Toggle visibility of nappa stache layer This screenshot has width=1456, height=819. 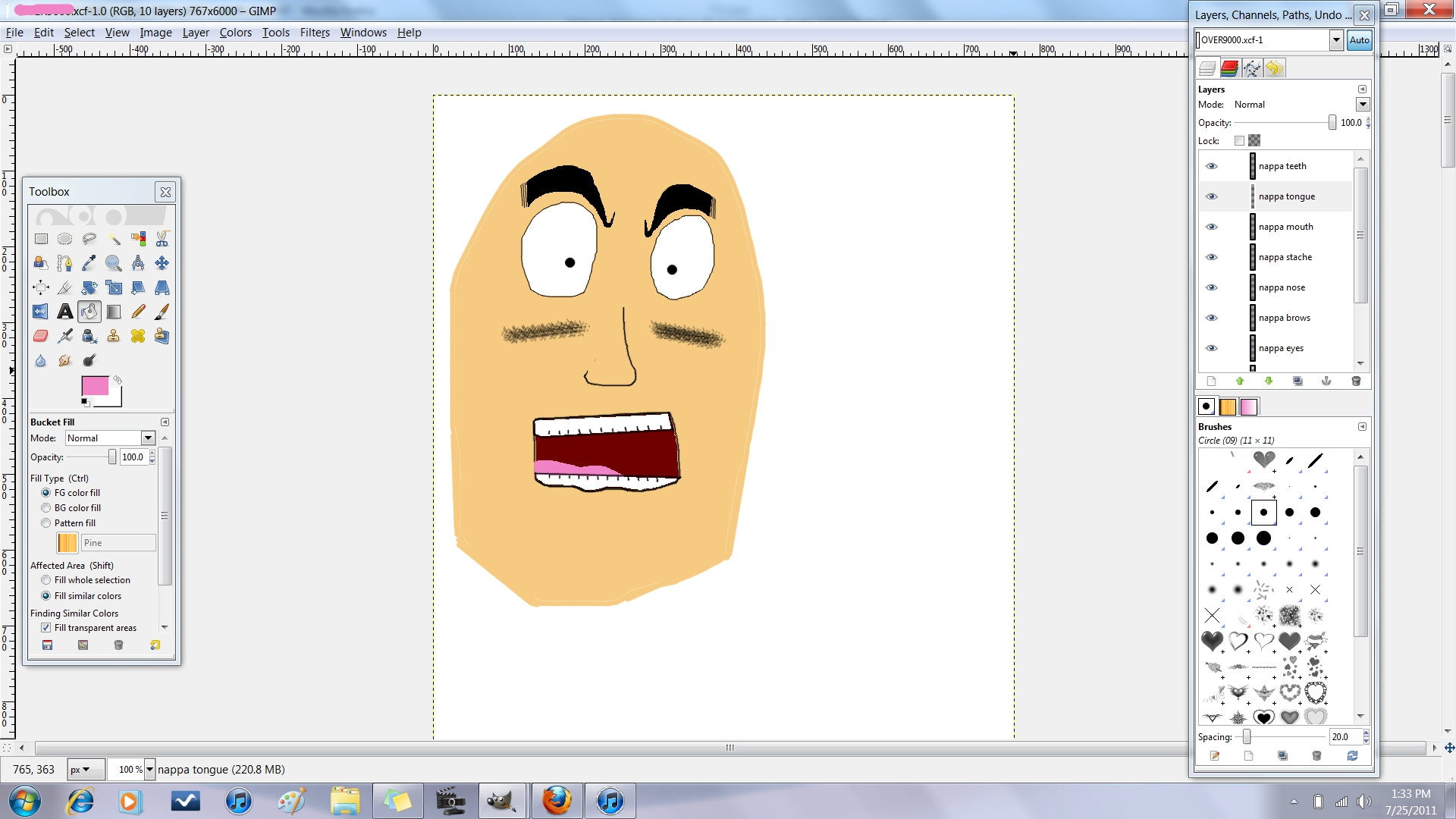click(1212, 257)
